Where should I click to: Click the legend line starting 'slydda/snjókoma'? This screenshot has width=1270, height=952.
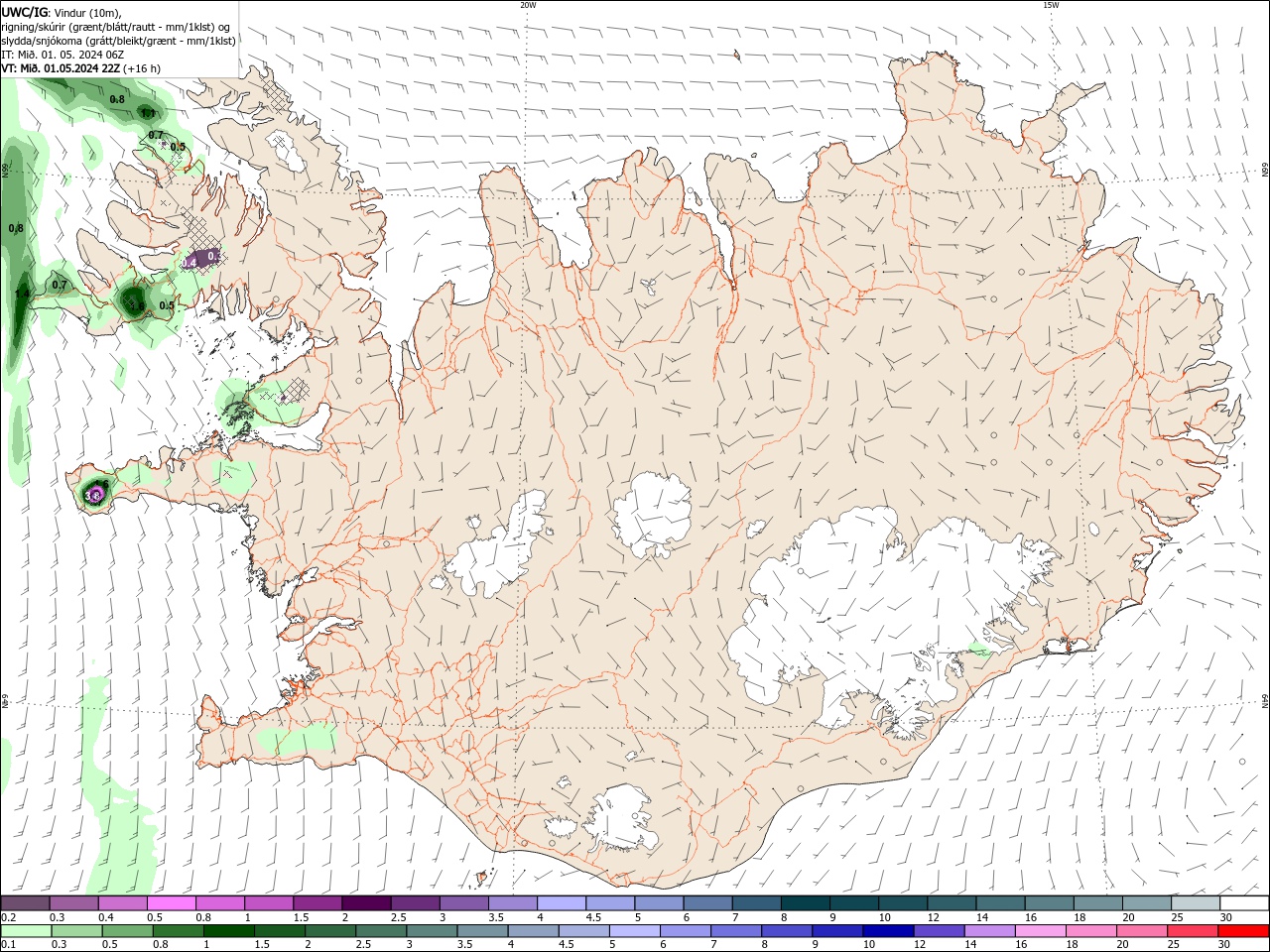tap(118, 41)
